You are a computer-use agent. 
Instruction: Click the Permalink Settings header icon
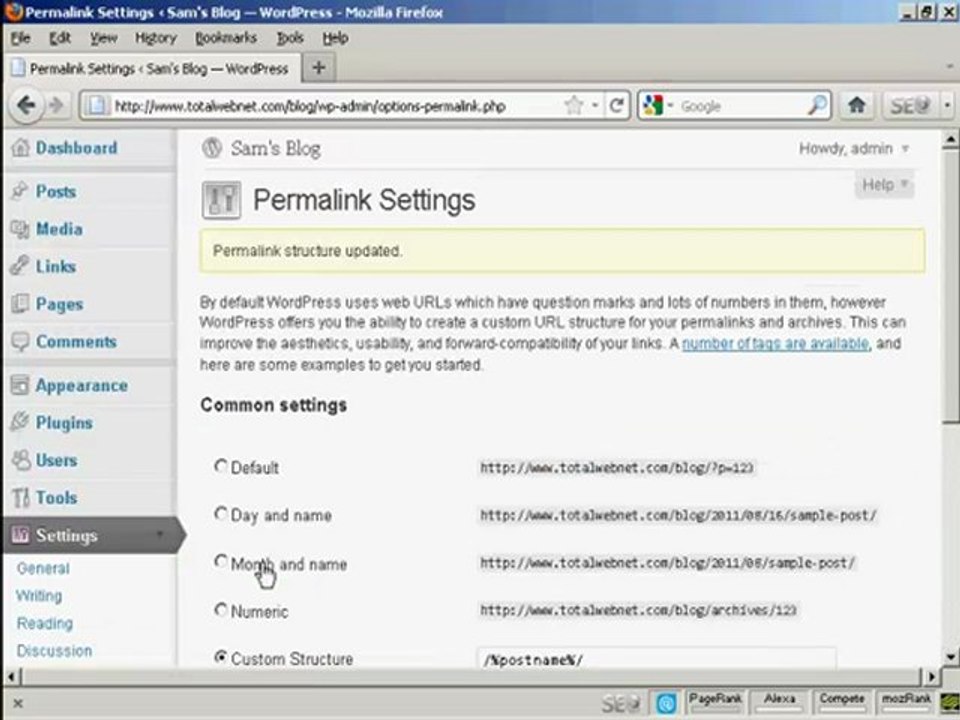point(221,200)
